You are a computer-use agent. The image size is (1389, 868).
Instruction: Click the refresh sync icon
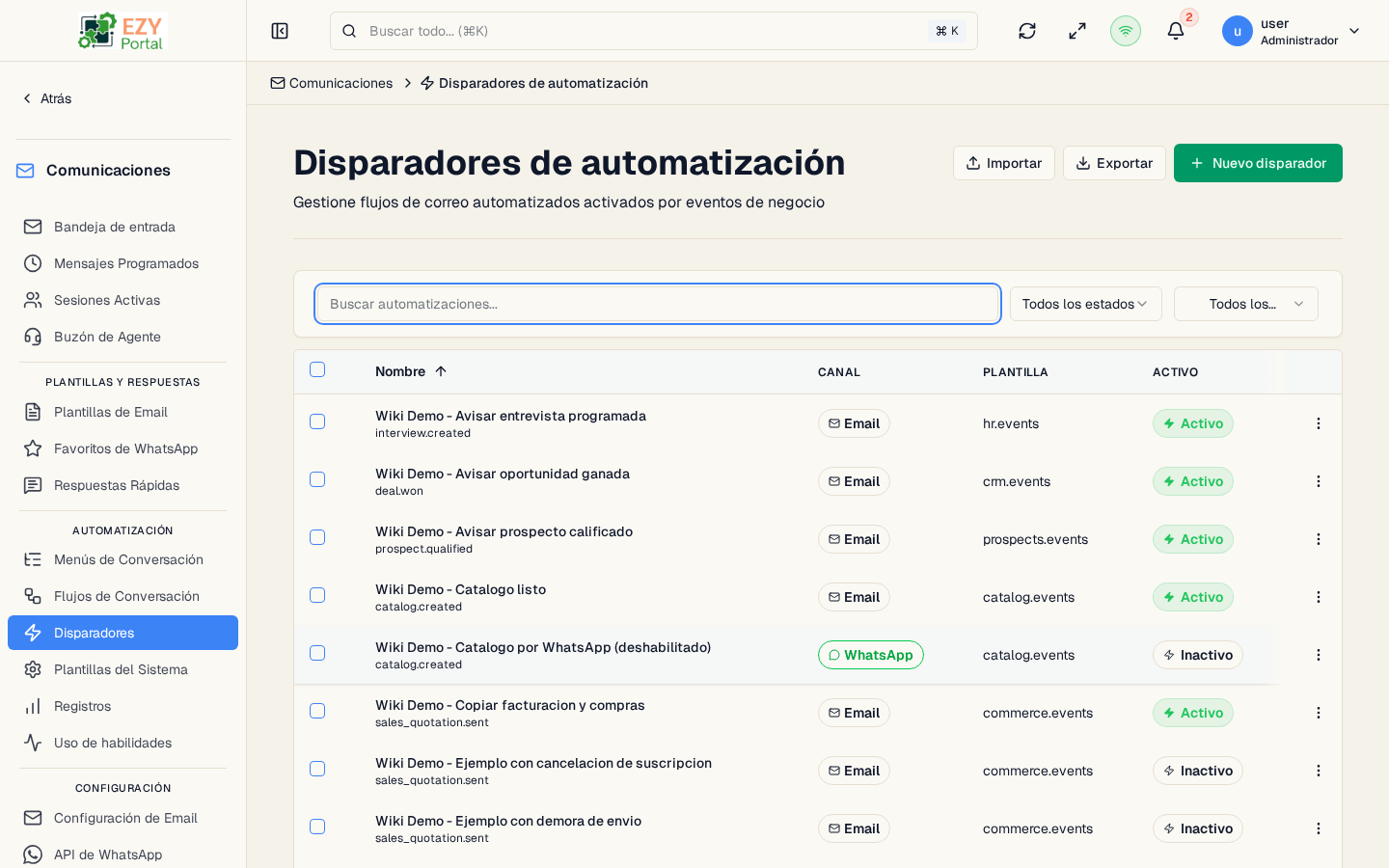pyautogui.click(x=1027, y=31)
